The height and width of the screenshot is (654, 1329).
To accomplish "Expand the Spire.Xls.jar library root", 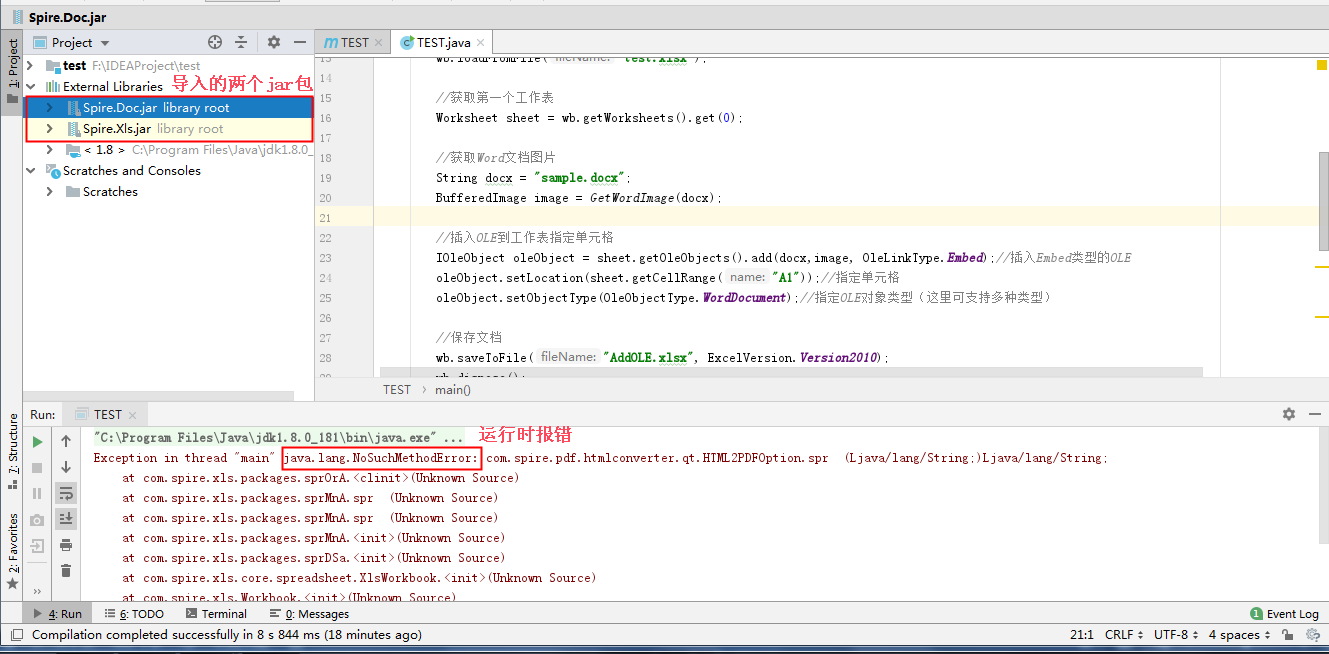I will pos(48,128).
